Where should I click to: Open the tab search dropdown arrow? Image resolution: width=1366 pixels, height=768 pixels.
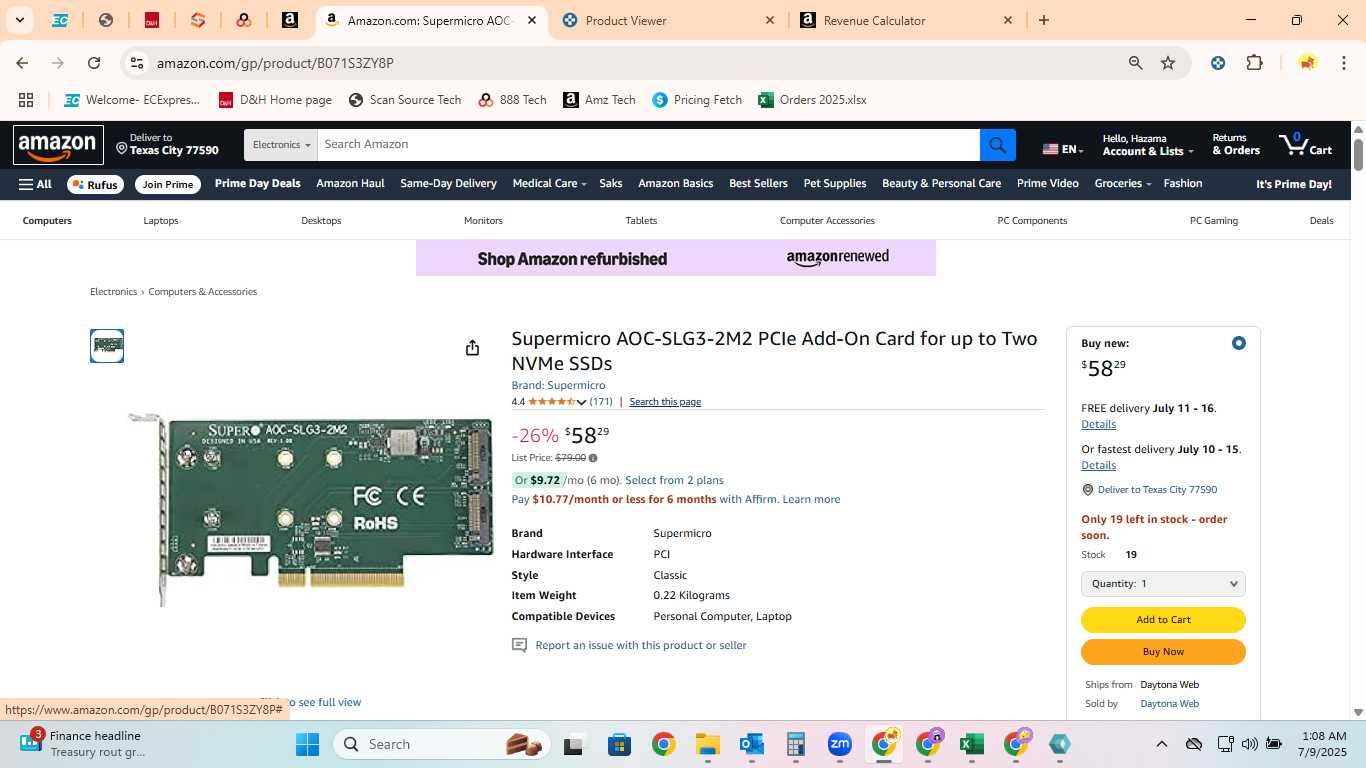tap(19, 20)
